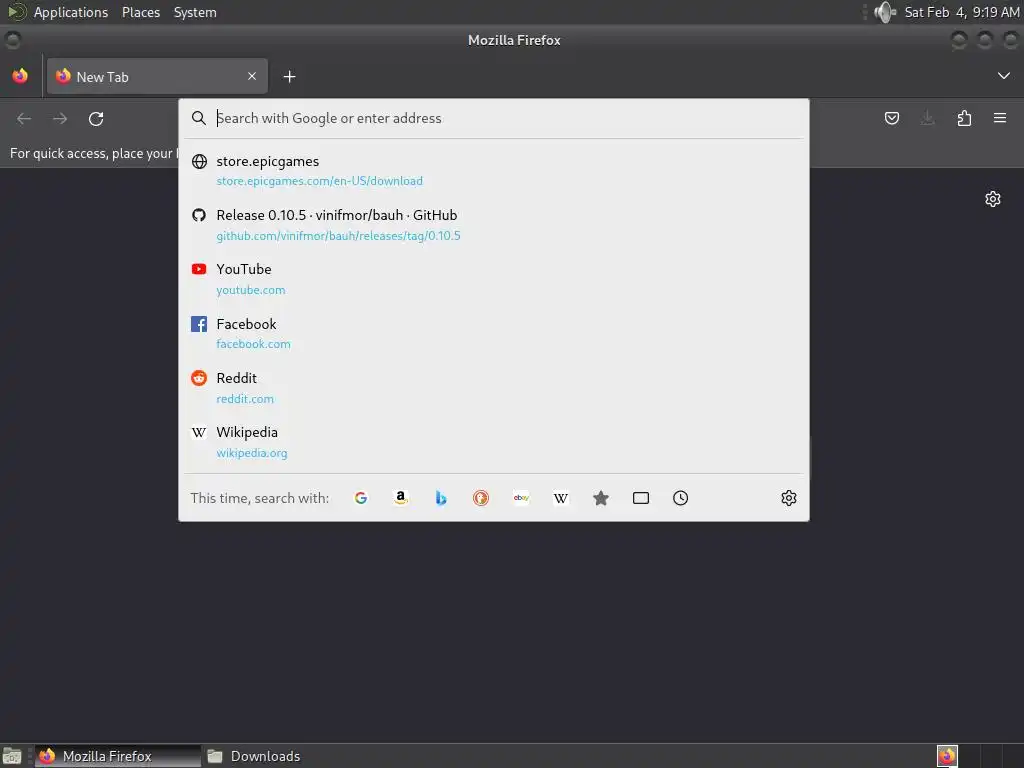Open Firefox hamburger application menu

(x=1000, y=118)
